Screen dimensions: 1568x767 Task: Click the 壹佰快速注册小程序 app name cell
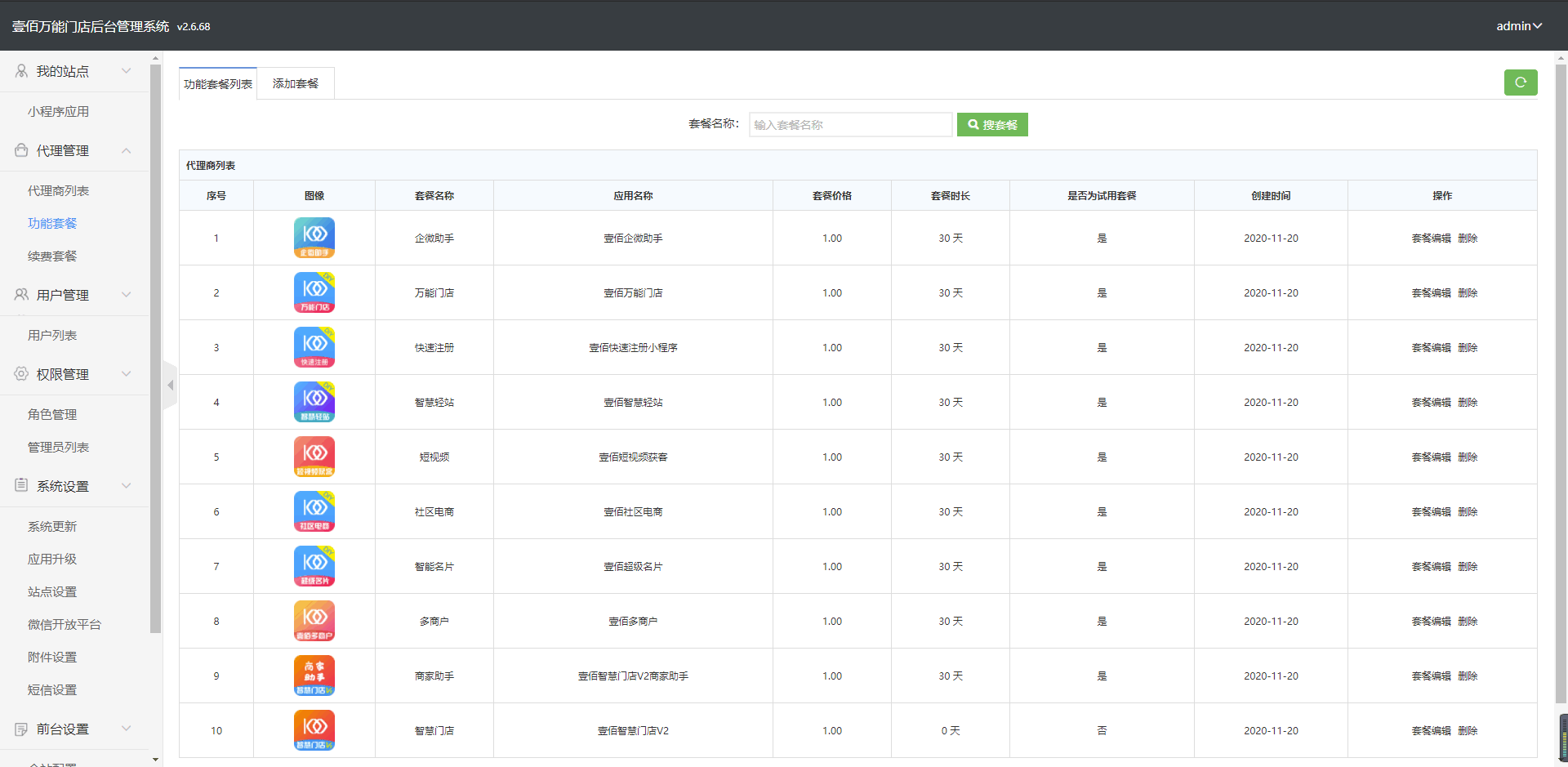[x=633, y=347]
